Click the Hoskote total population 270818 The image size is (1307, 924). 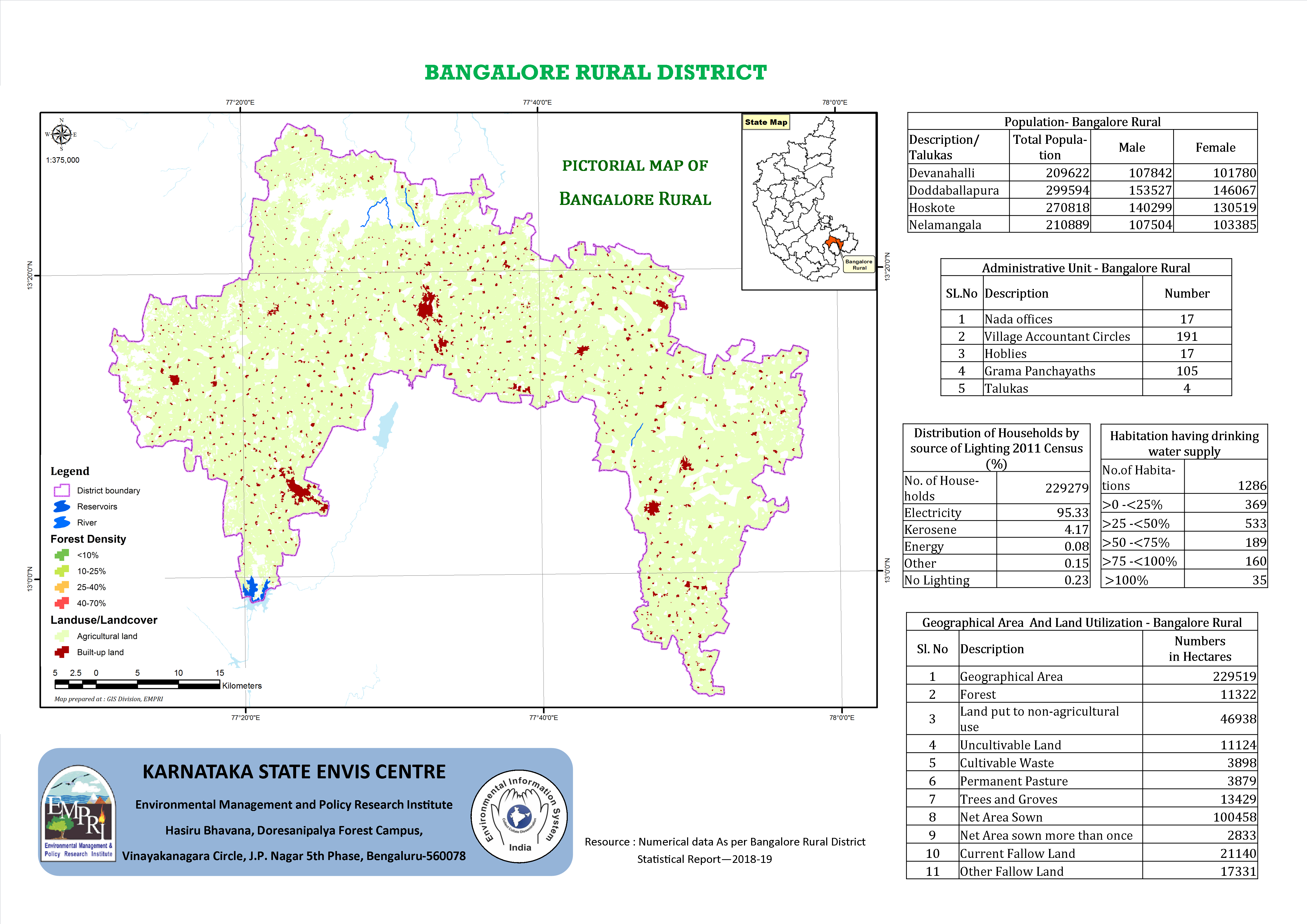(1067, 207)
